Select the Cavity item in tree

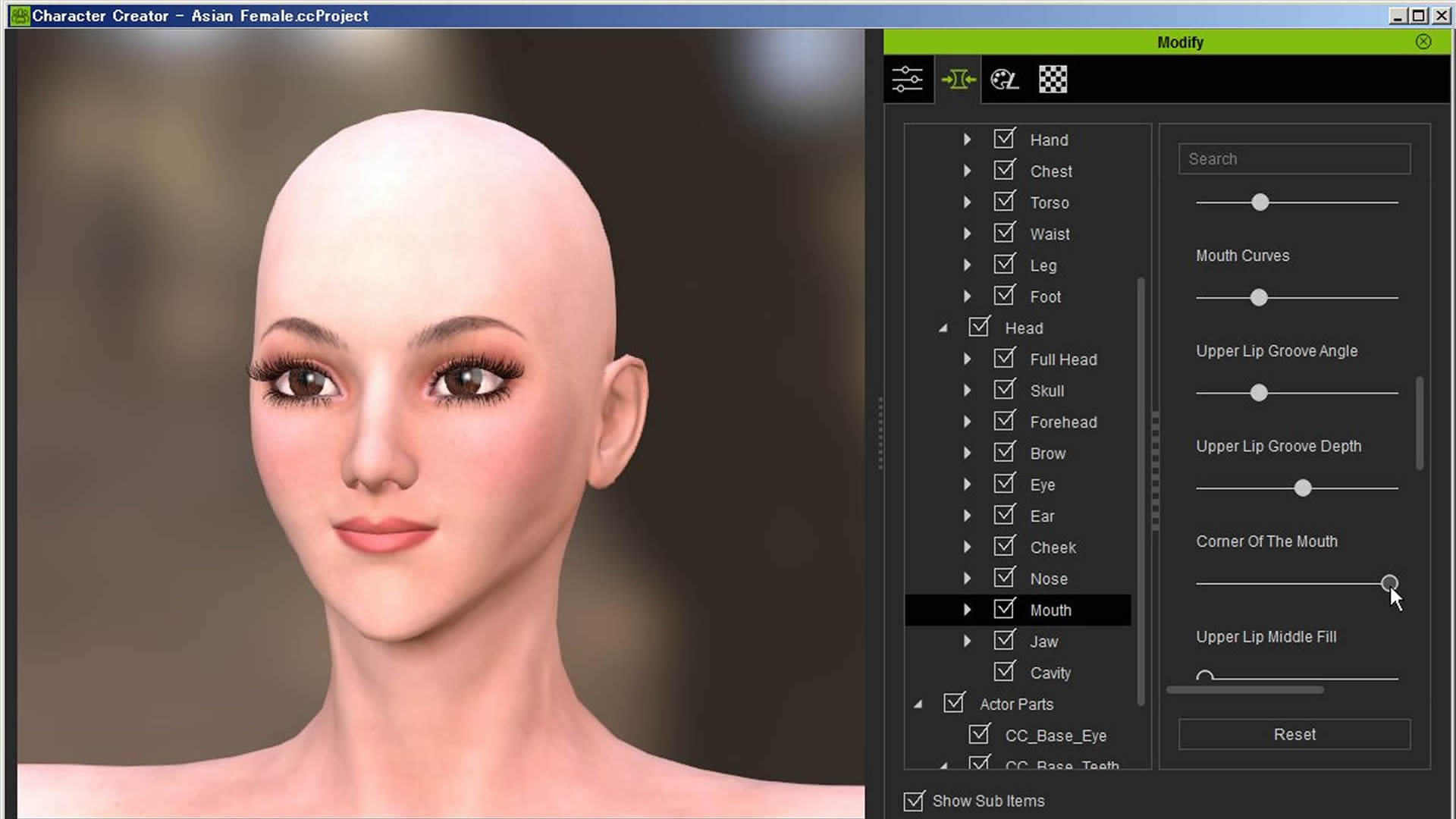1050,673
